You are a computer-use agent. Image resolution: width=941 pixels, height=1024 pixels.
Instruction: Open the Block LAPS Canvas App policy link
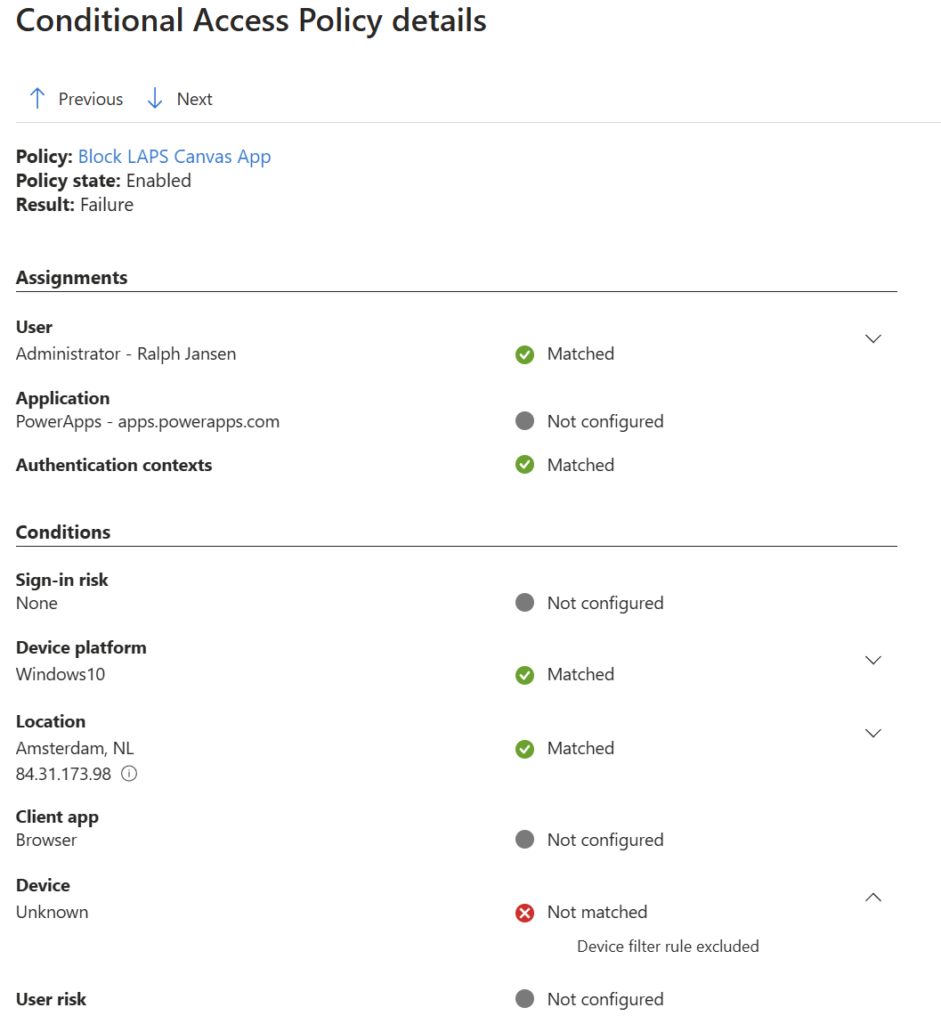[x=174, y=156]
